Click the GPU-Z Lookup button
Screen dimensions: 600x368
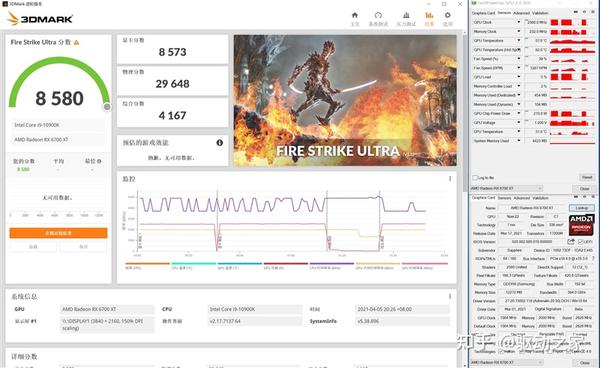(582, 208)
